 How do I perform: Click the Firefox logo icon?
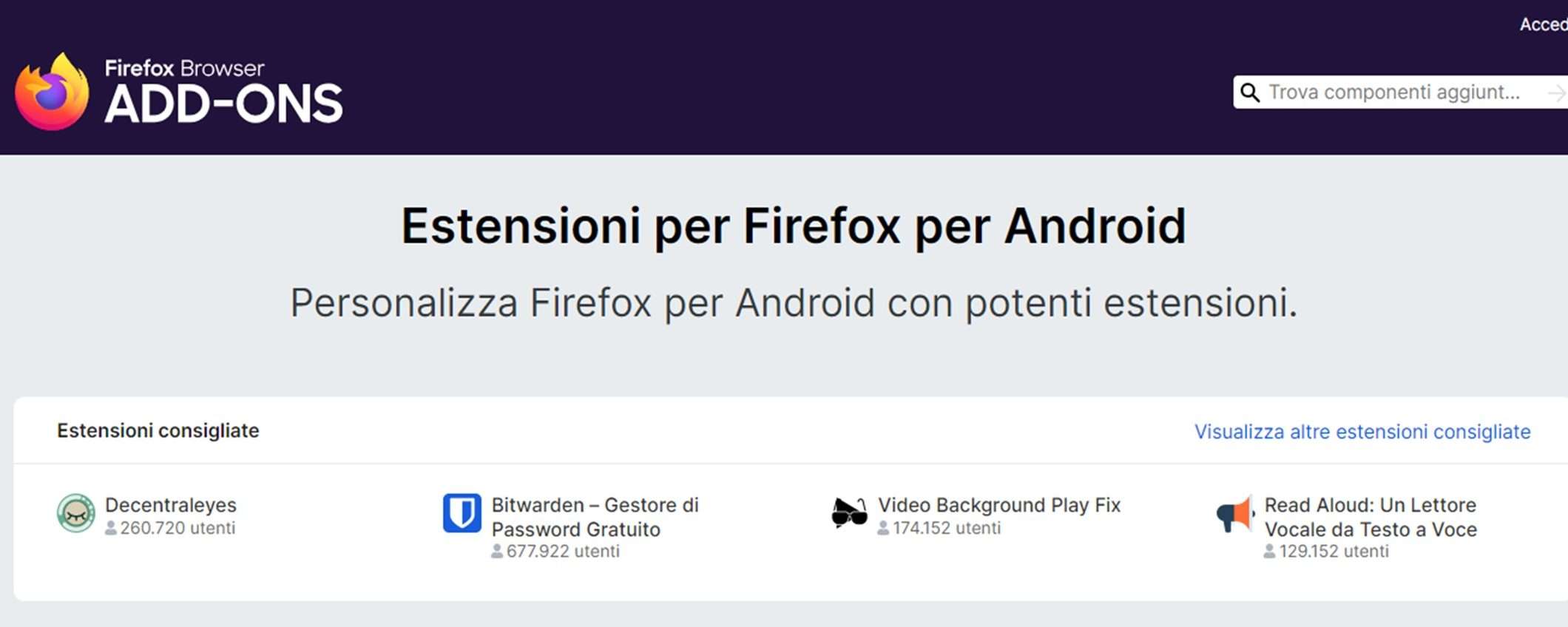[52, 92]
